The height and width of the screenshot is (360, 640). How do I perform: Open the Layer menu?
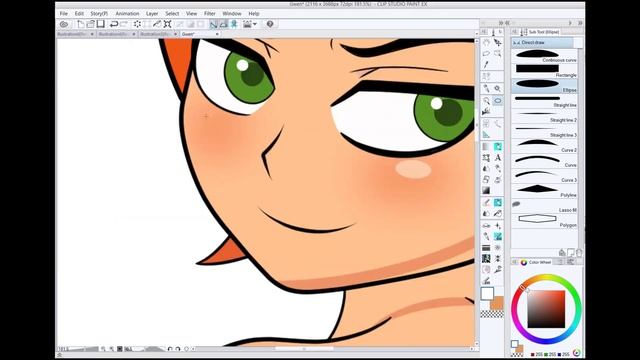[x=152, y=13]
